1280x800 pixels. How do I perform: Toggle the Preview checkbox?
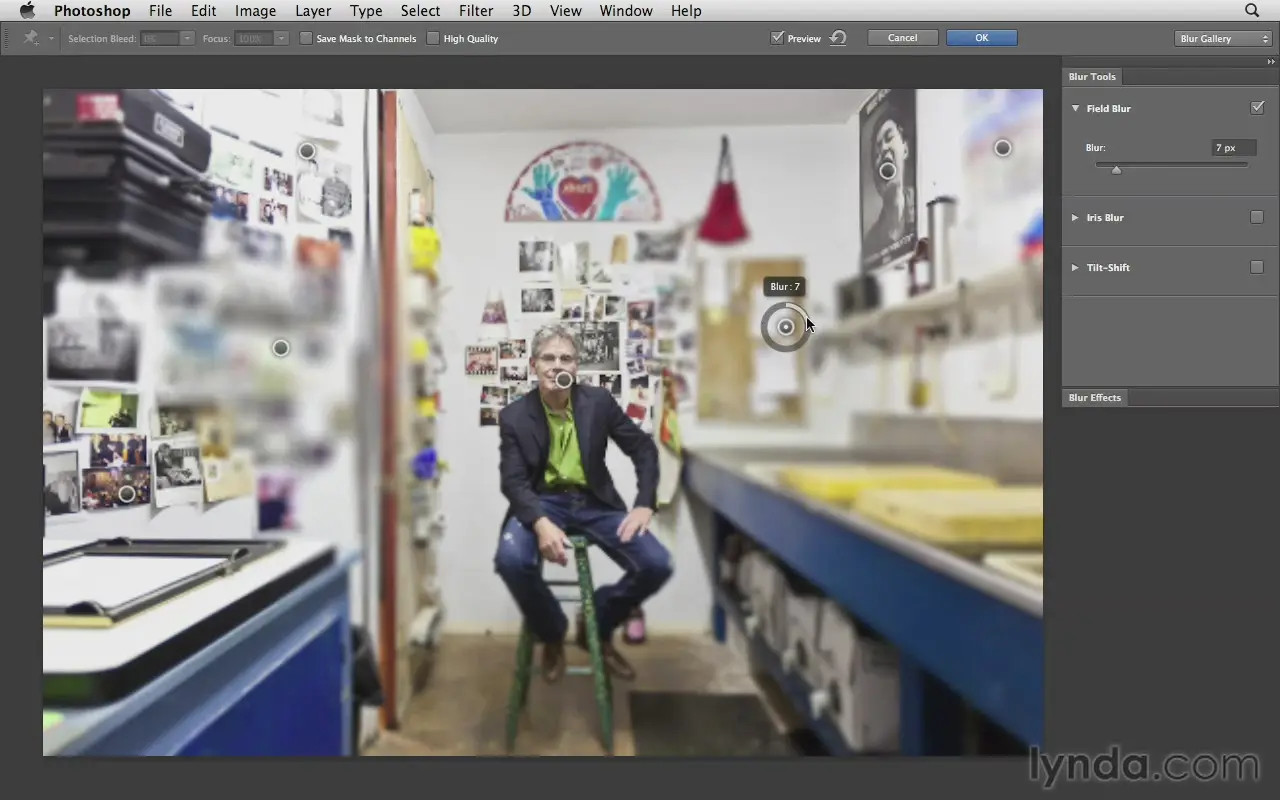pos(777,38)
